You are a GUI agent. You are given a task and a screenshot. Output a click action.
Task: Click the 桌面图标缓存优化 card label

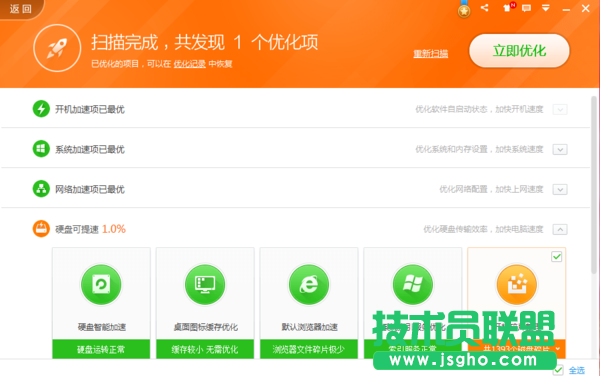click(205, 327)
